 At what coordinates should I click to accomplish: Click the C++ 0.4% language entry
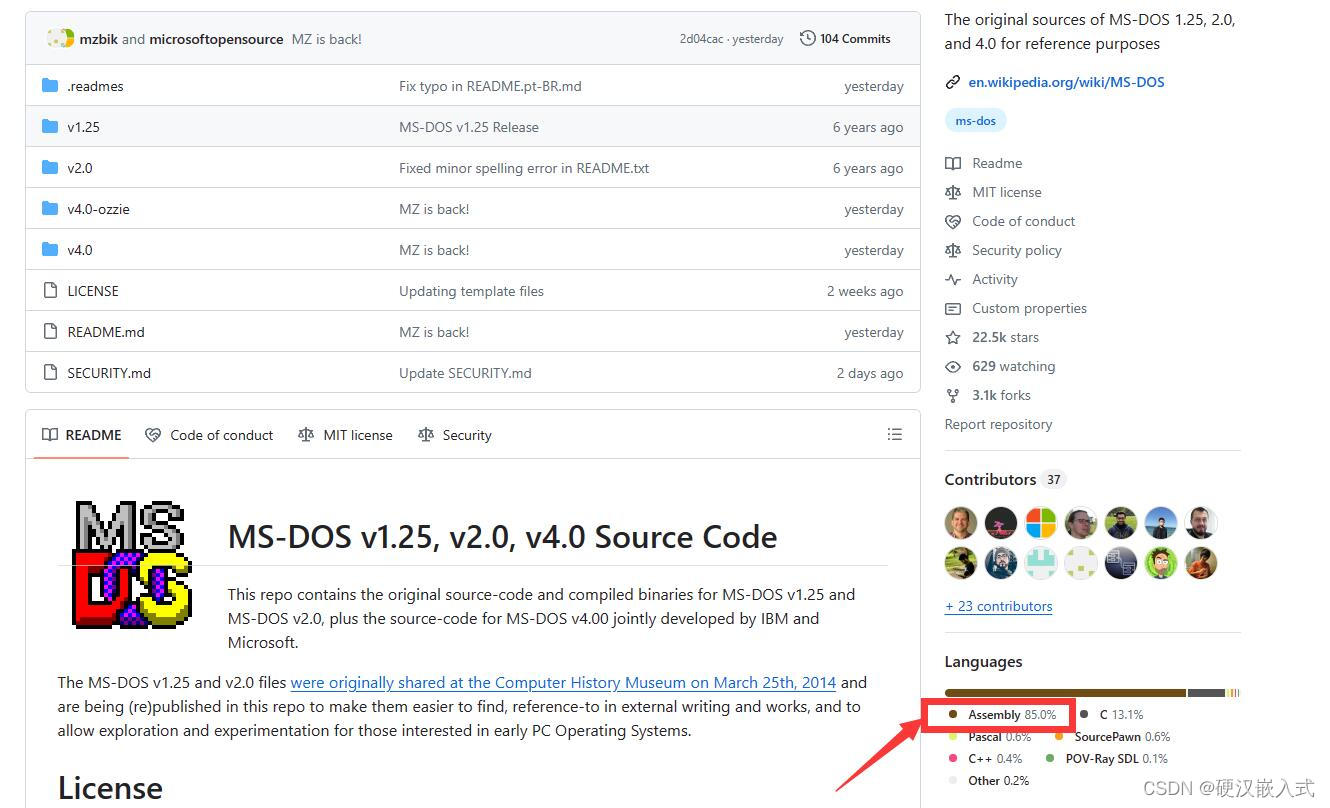(x=986, y=759)
